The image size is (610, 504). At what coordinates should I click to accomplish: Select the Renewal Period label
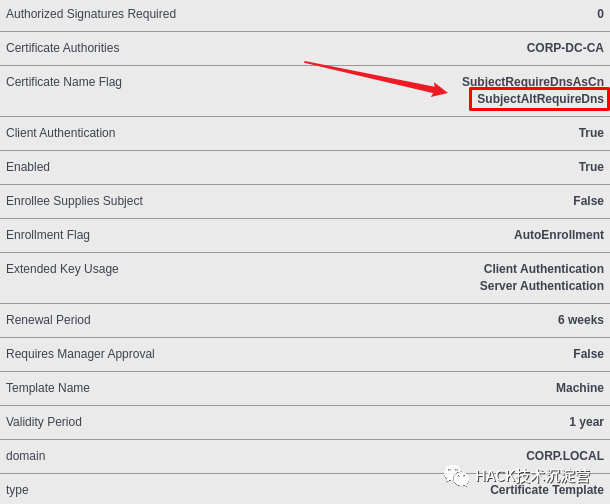point(48,320)
